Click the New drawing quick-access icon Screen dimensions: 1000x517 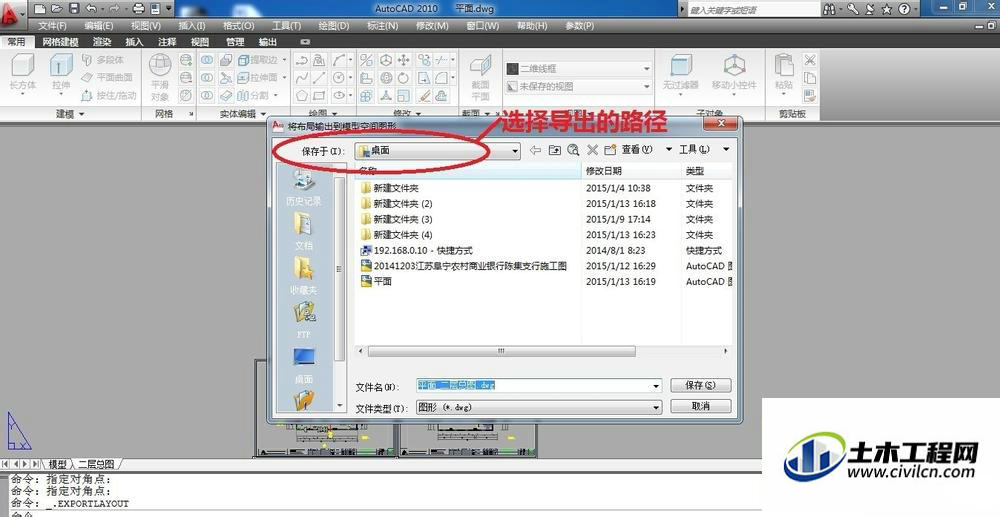[40, 9]
